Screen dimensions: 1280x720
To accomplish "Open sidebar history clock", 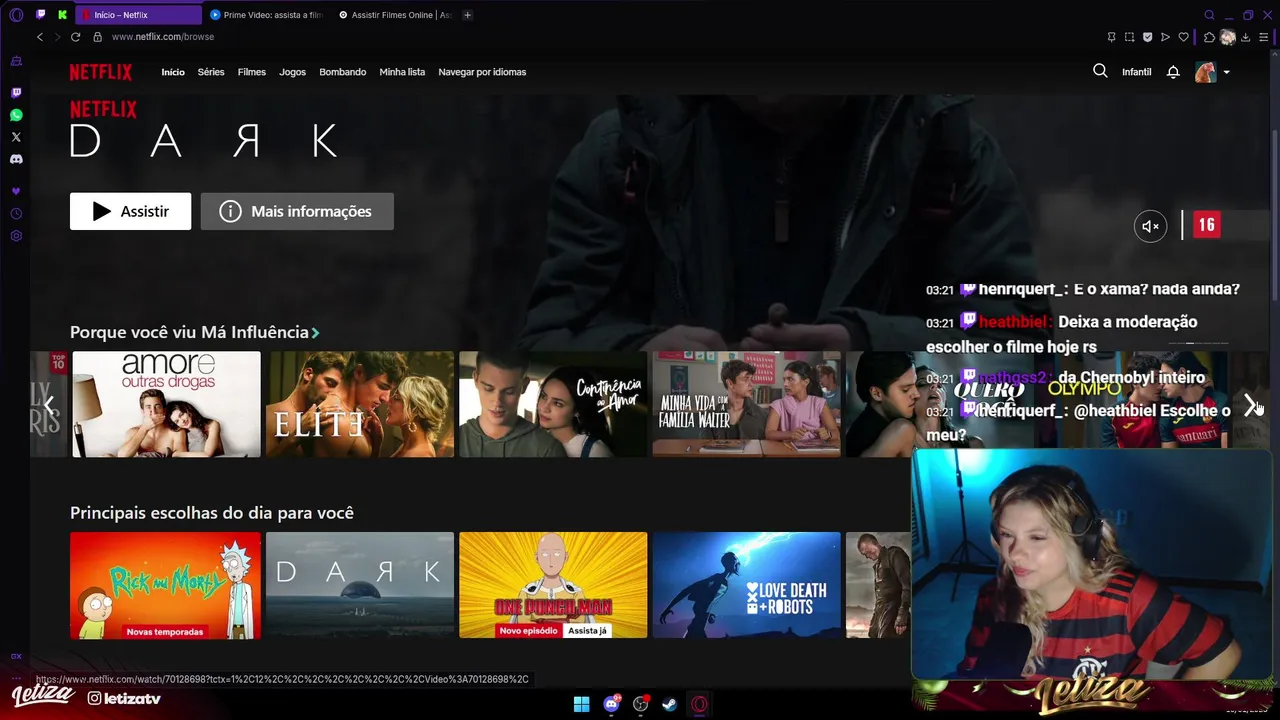I will point(16,214).
